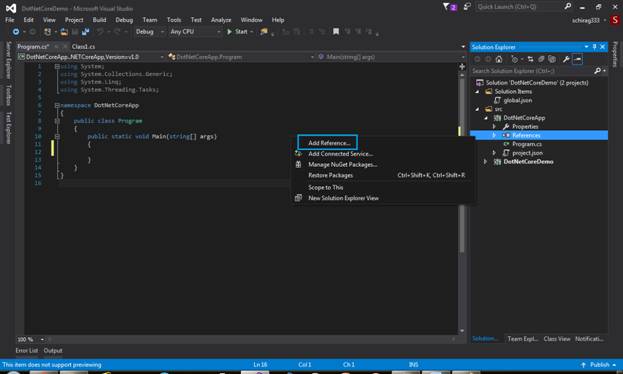This screenshot has height=374, width=623.
Task: Click Sync with Active Document icon
Action: coord(530,59)
